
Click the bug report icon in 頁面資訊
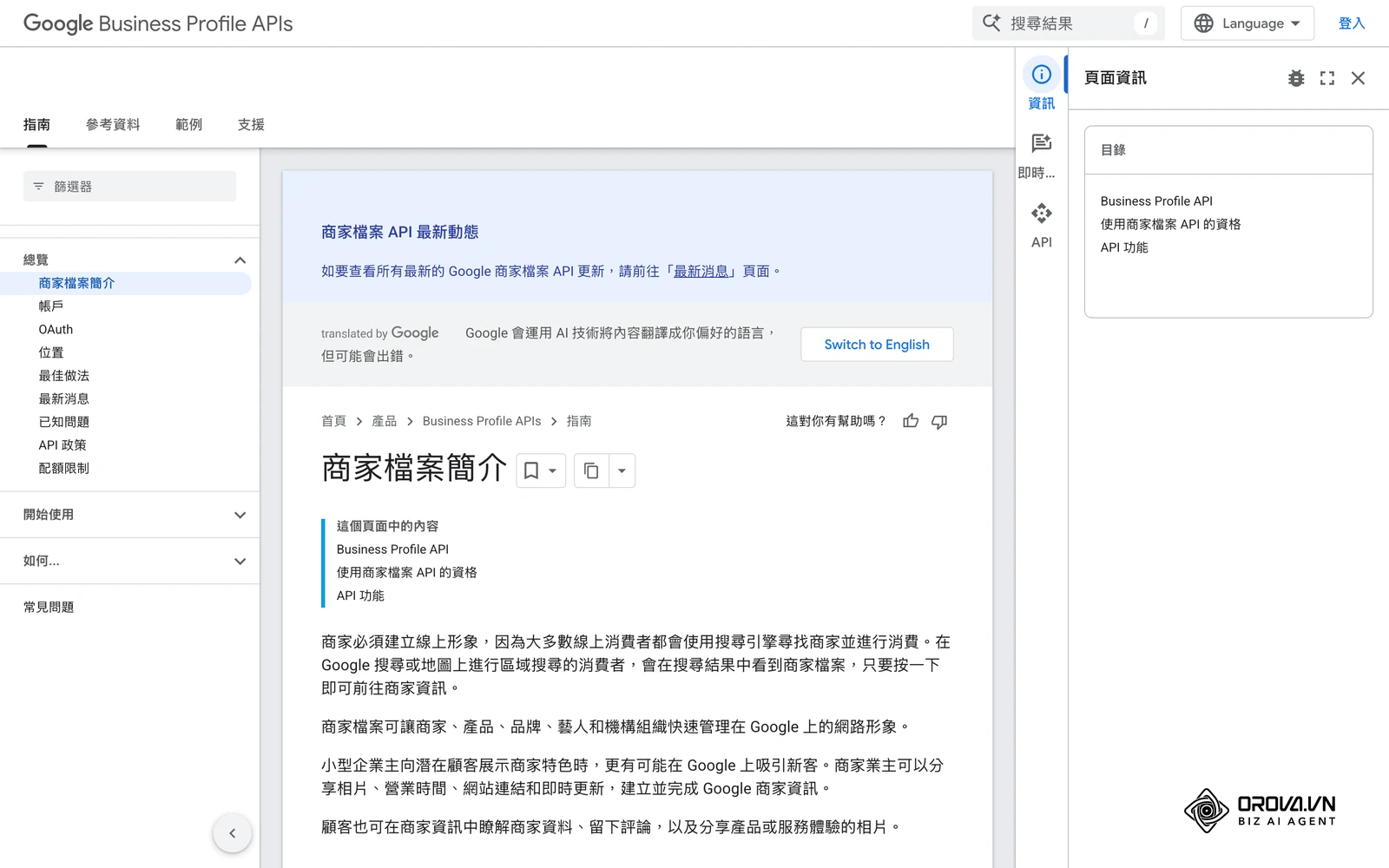coord(1296,78)
